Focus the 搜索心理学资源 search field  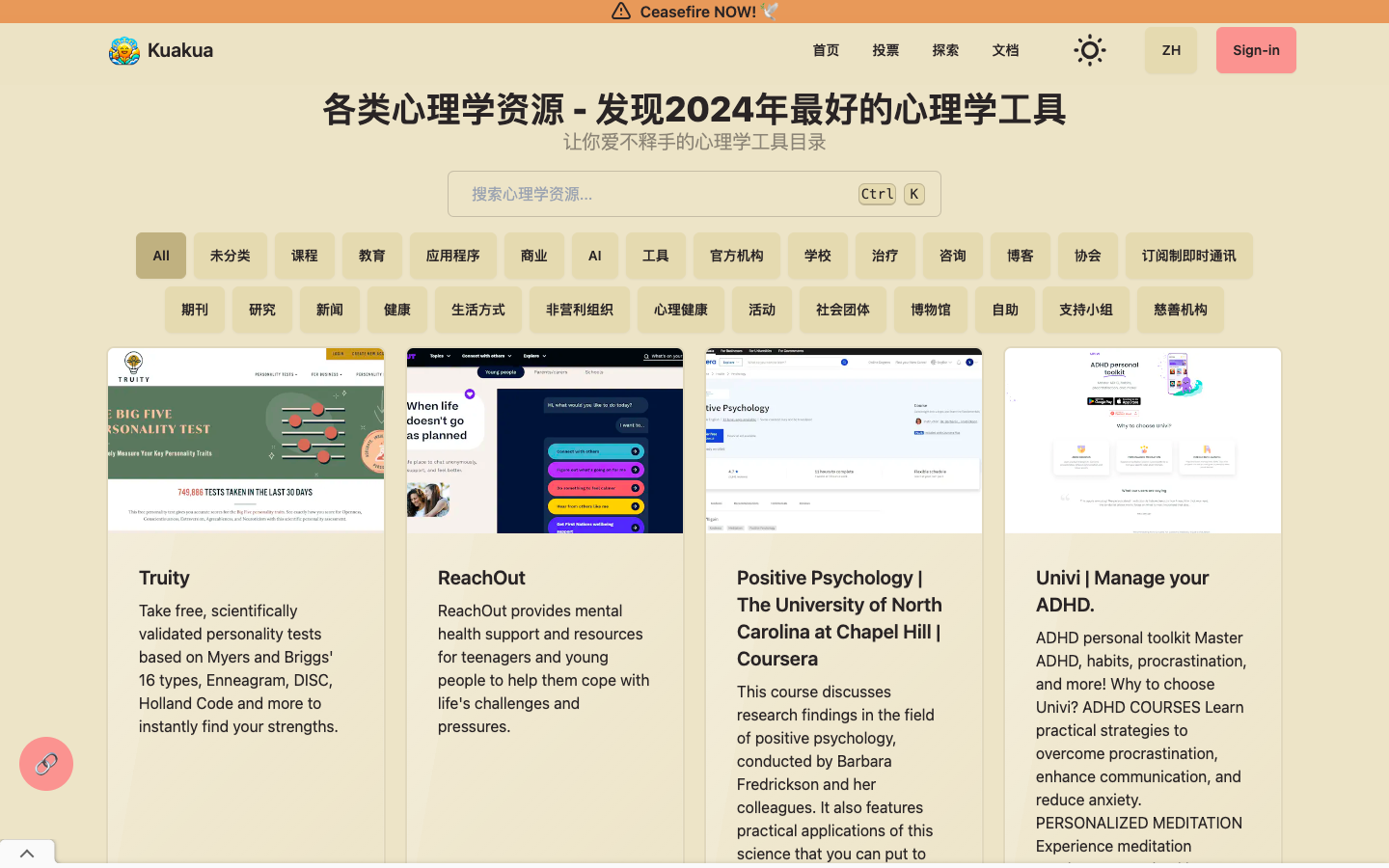[x=694, y=194]
